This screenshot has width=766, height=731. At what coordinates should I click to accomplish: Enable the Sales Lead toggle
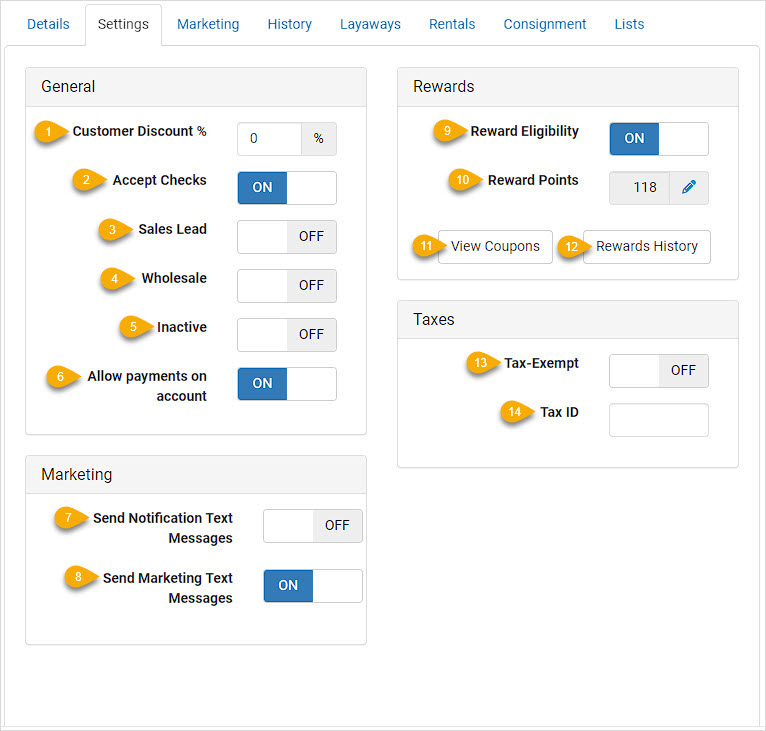click(x=287, y=237)
